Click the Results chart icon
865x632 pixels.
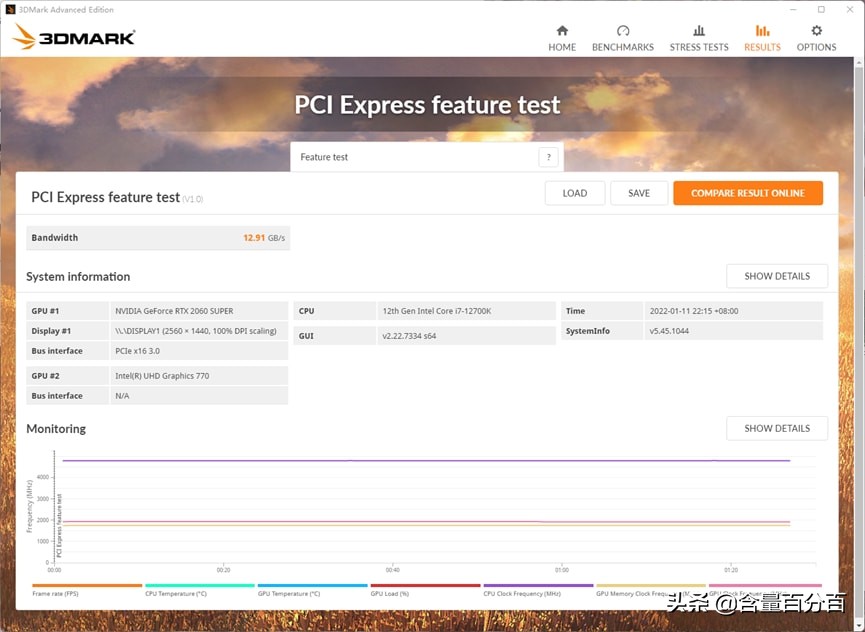click(762, 30)
